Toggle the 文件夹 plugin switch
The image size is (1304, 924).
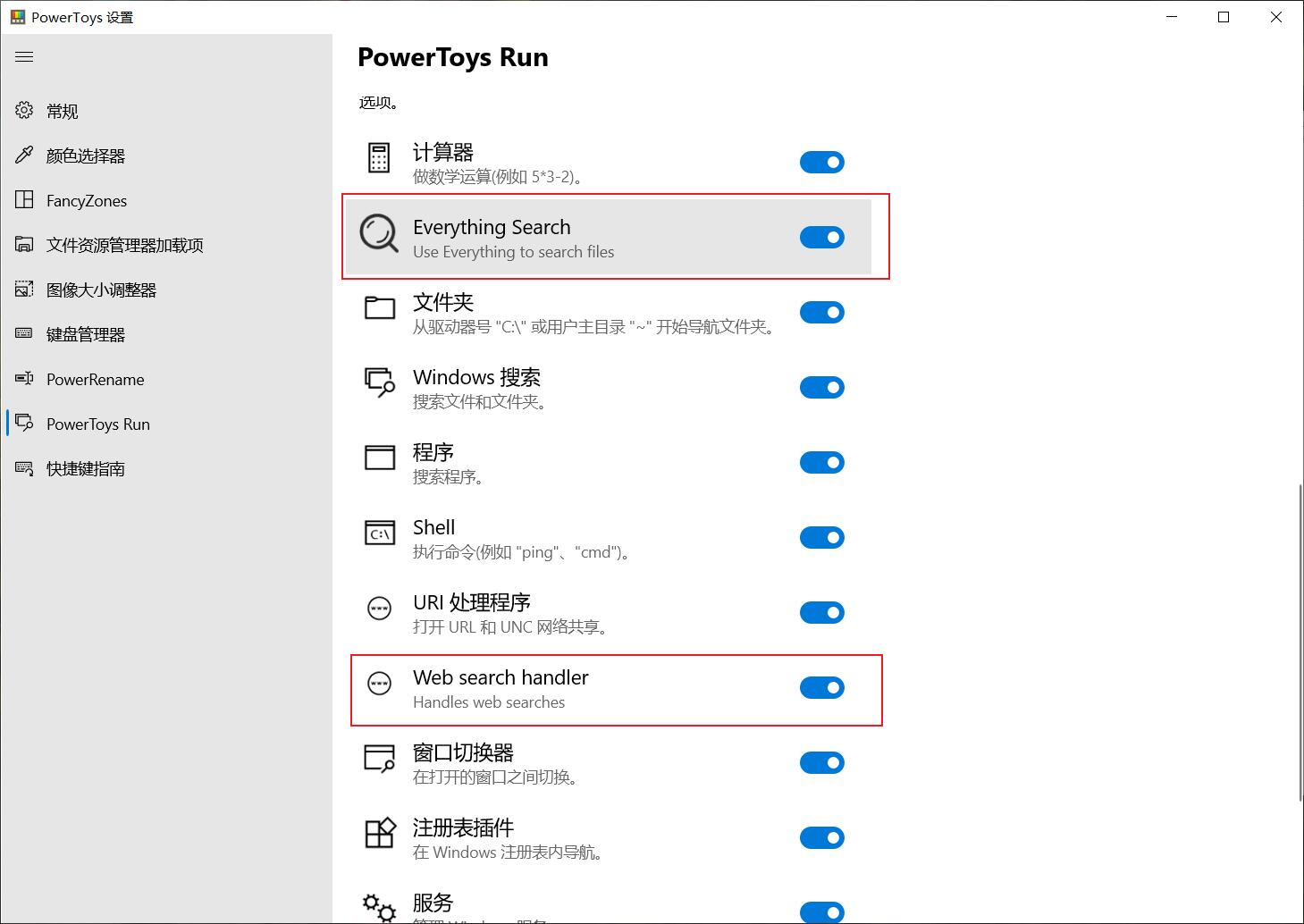tap(822, 312)
